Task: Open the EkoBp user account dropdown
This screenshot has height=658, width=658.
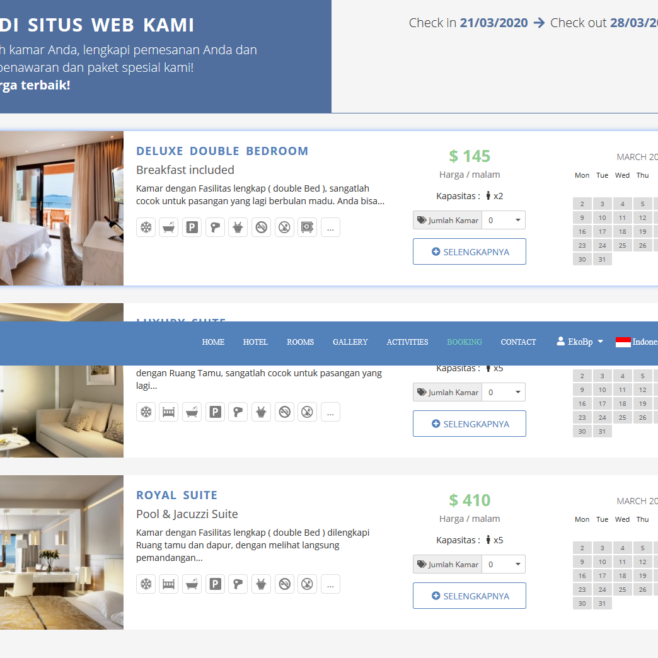Action: tap(580, 342)
